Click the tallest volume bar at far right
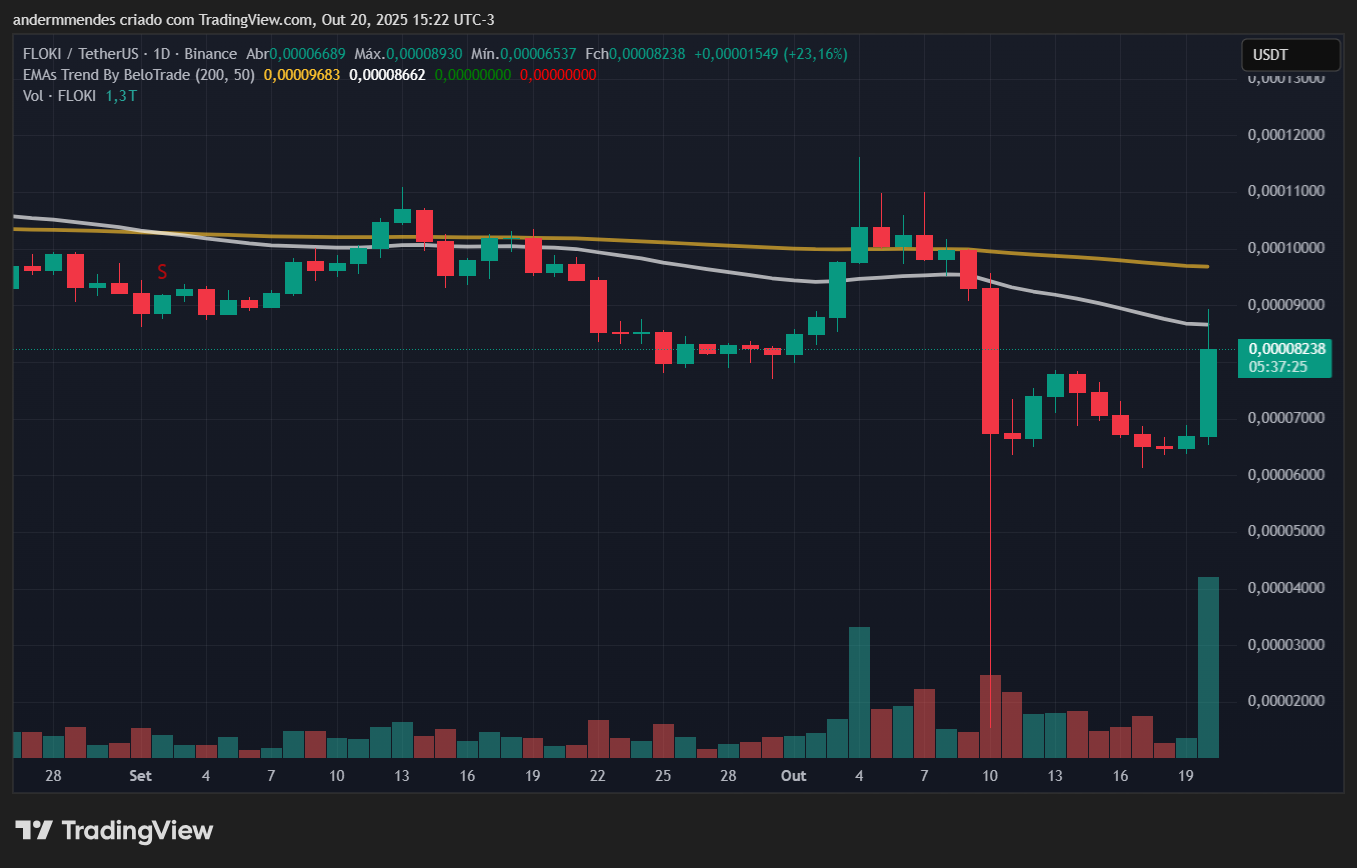1357x868 pixels. [x=1208, y=666]
